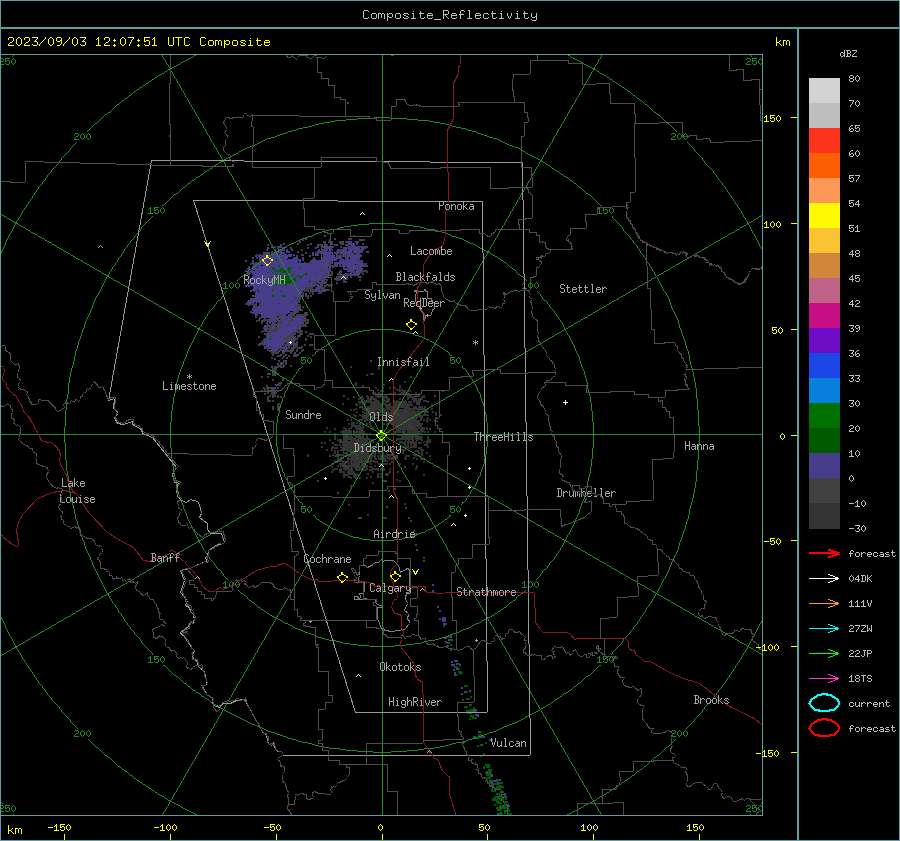Click the Olds label
This screenshot has width=900, height=841.
pyautogui.click(x=381, y=417)
